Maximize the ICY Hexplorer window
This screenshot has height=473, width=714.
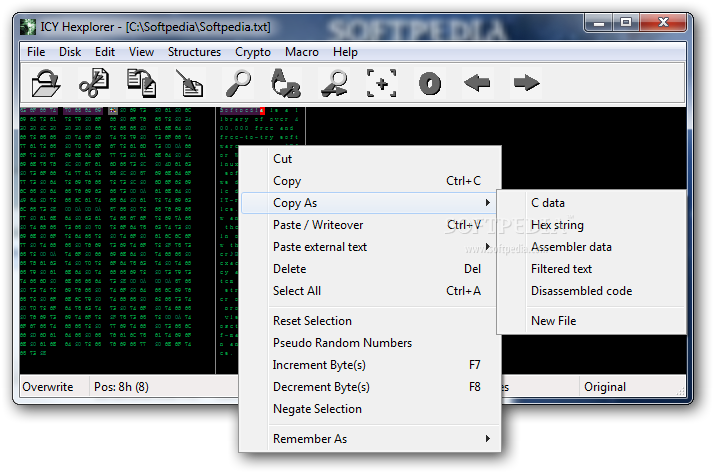[626, 23]
